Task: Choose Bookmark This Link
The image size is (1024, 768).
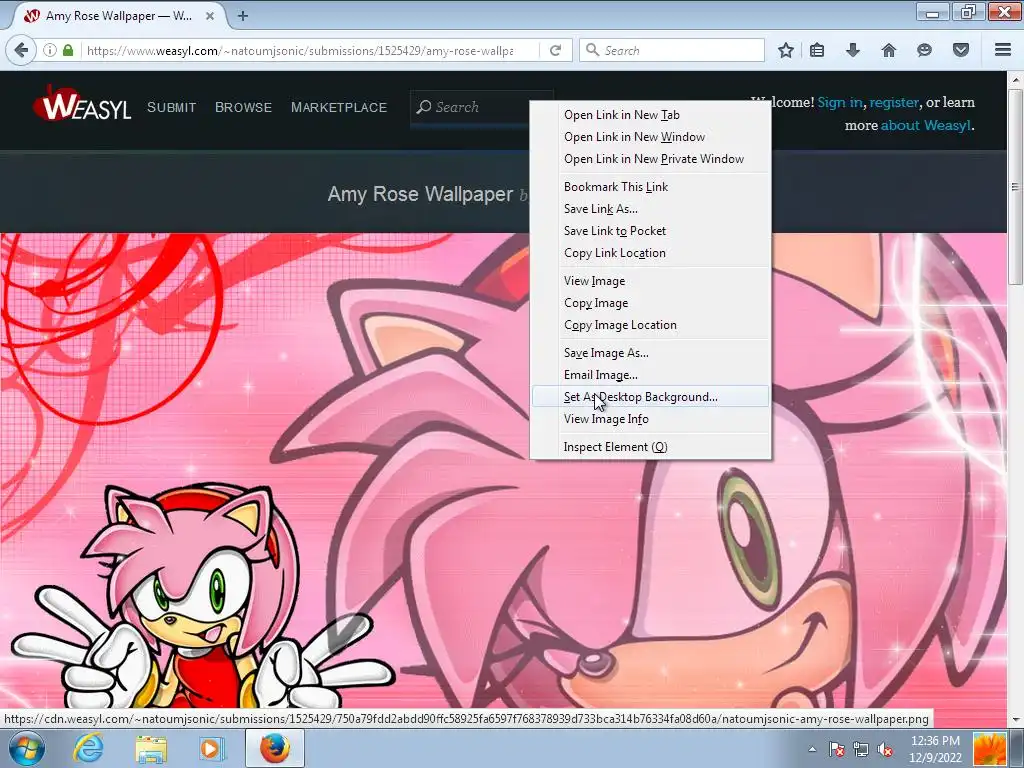Action: [650, 187]
